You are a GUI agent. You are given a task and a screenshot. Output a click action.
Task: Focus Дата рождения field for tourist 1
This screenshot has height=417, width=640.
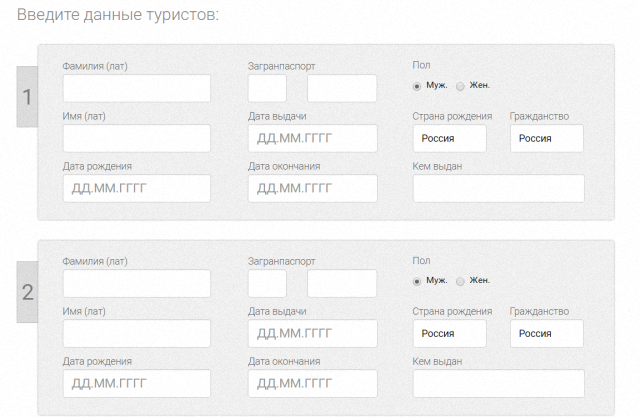137,188
